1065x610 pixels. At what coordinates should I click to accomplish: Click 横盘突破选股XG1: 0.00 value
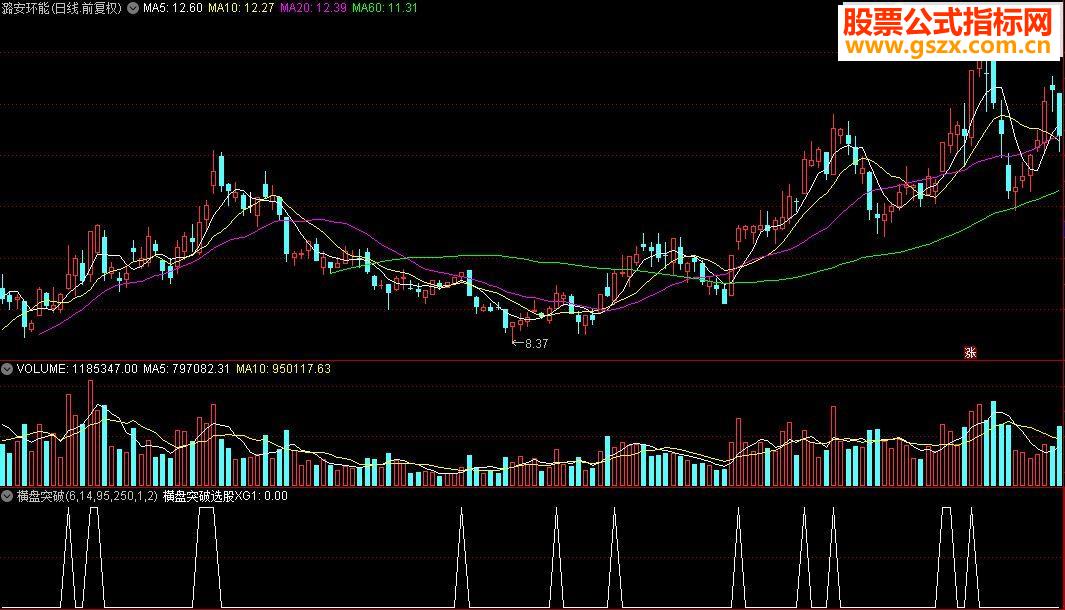pos(225,496)
